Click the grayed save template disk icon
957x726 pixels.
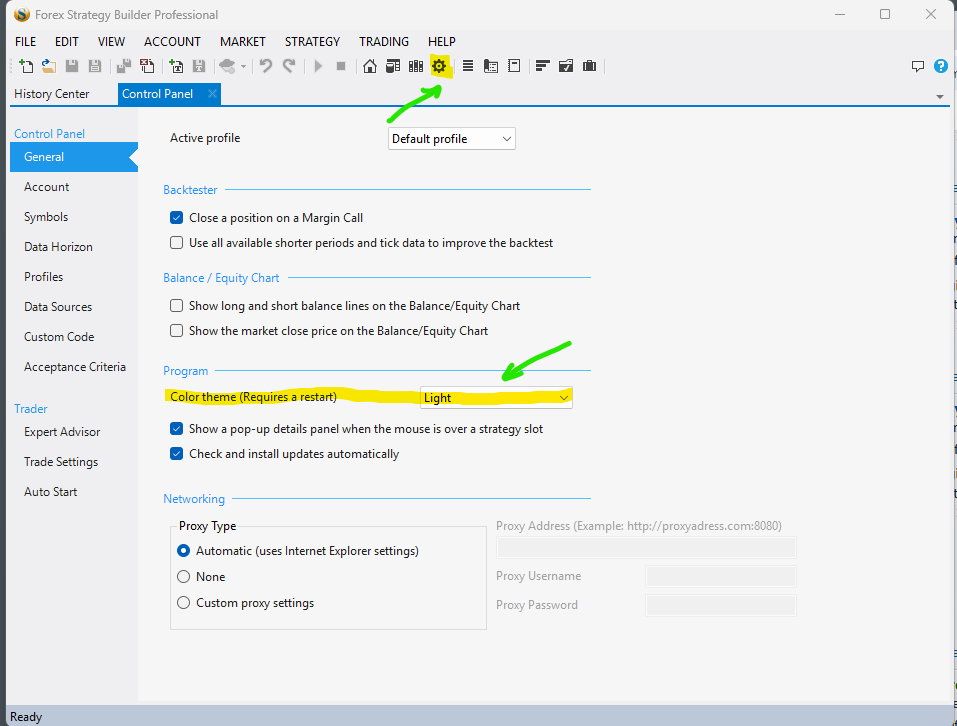tap(199, 66)
